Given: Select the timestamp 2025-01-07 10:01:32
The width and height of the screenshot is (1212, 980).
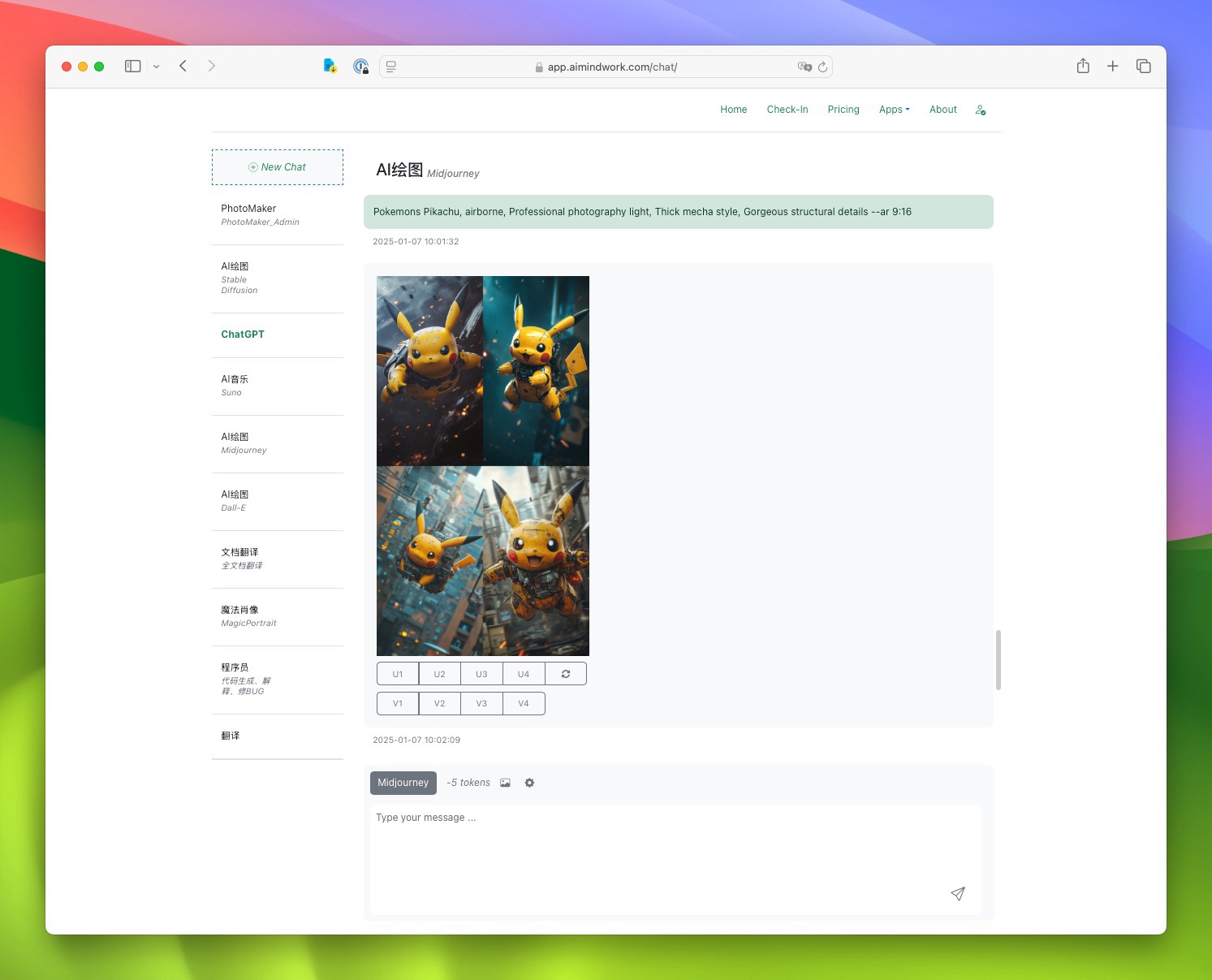Looking at the screenshot, I should (x=416, y=242).
